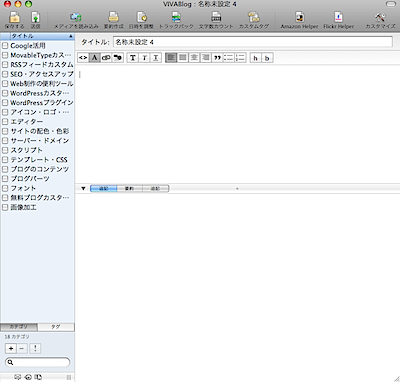
Task: Check the スクリプト category
Action: pos(5,150)
